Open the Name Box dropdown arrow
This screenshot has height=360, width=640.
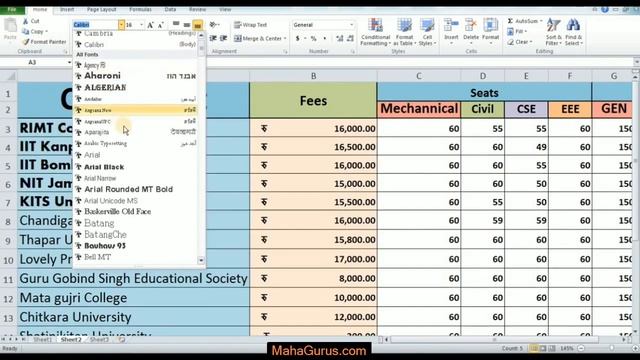tap(69, 62)
